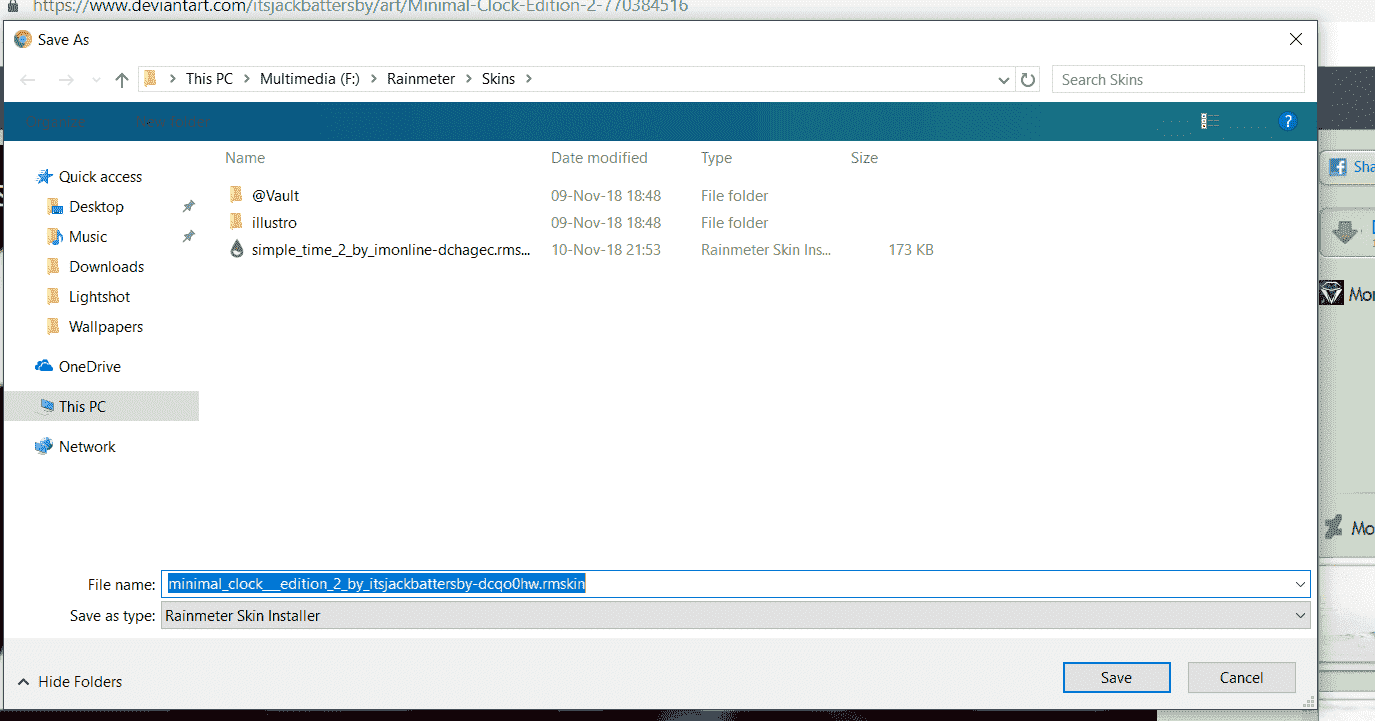Image resolution: width=1375 pixels, height=721 pixels.
Task: Expand the chevron after Rainmeter breadcrumb
Action: (468, 79)
